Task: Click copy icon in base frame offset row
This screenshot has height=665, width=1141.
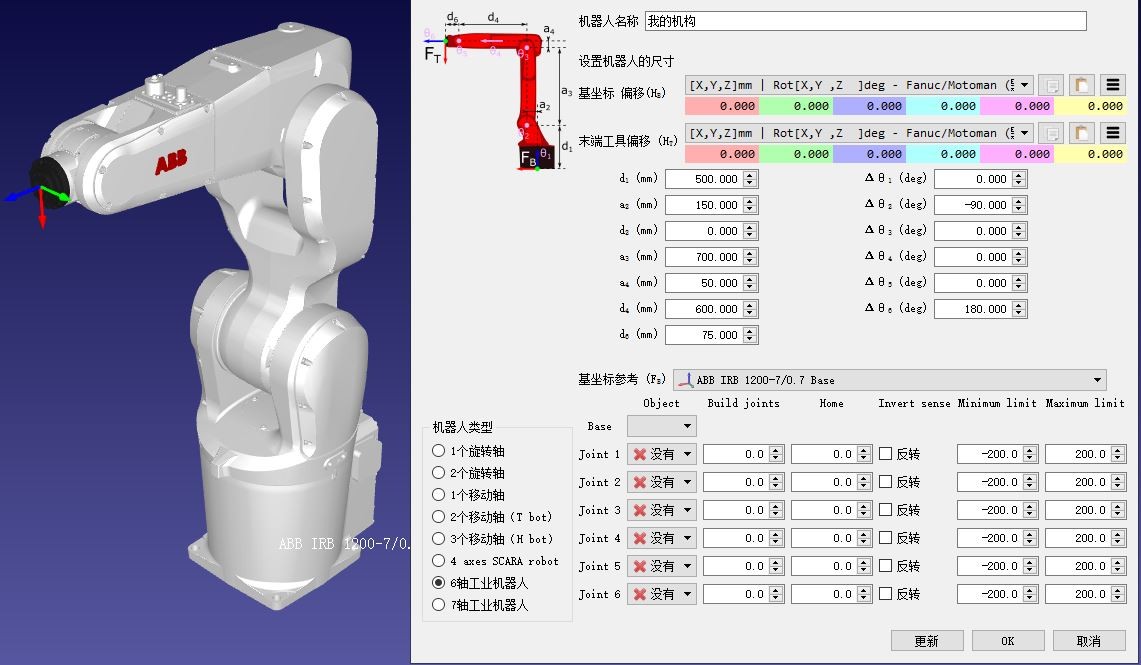Action: pyautogui.click(x=1050, y=85)
